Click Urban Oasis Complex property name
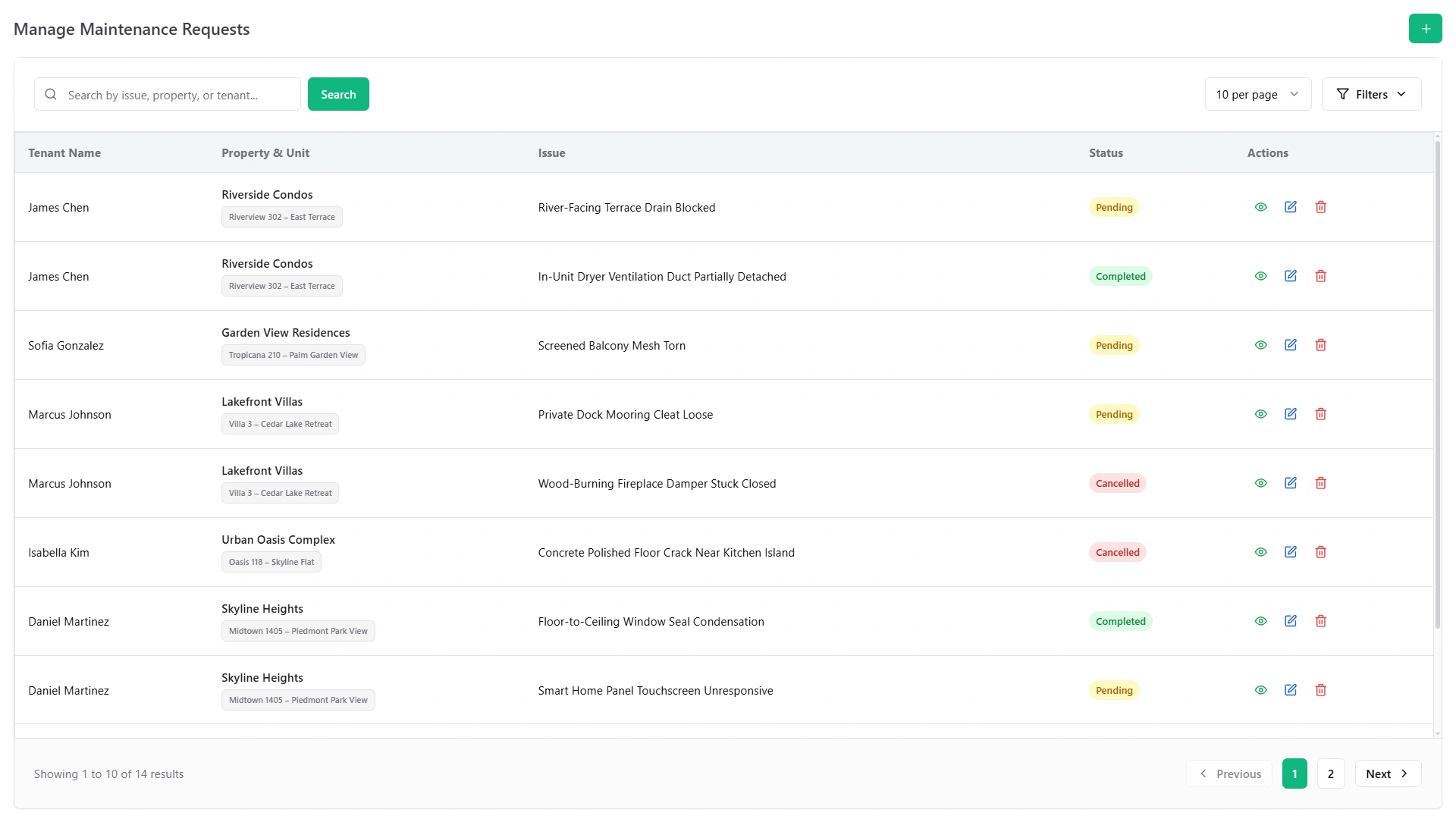Screen dimensions: 1456x819 [278, 540]
